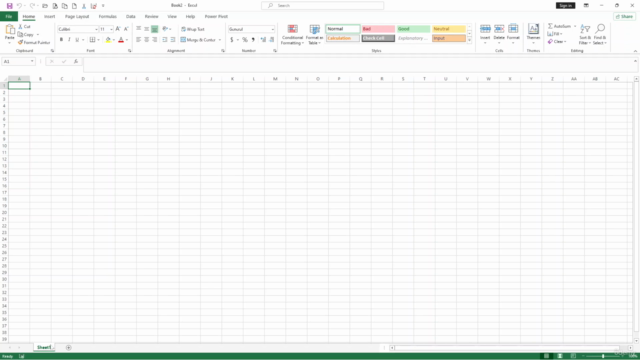This screenshot has width=640, height=360.
Task: Apply the percent style
Action: click(245, 40)
